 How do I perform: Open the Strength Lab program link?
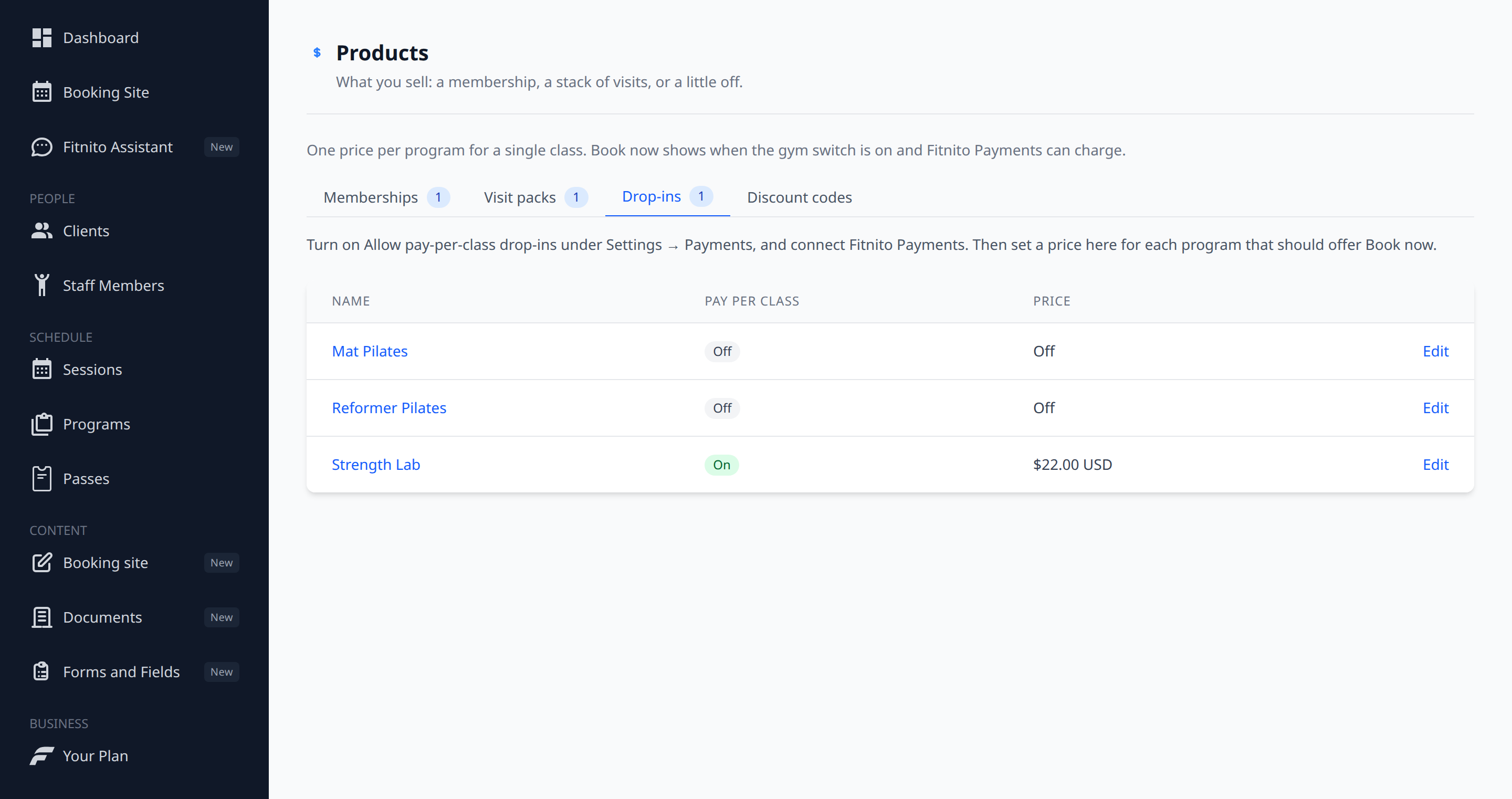[x=376, y=465]
